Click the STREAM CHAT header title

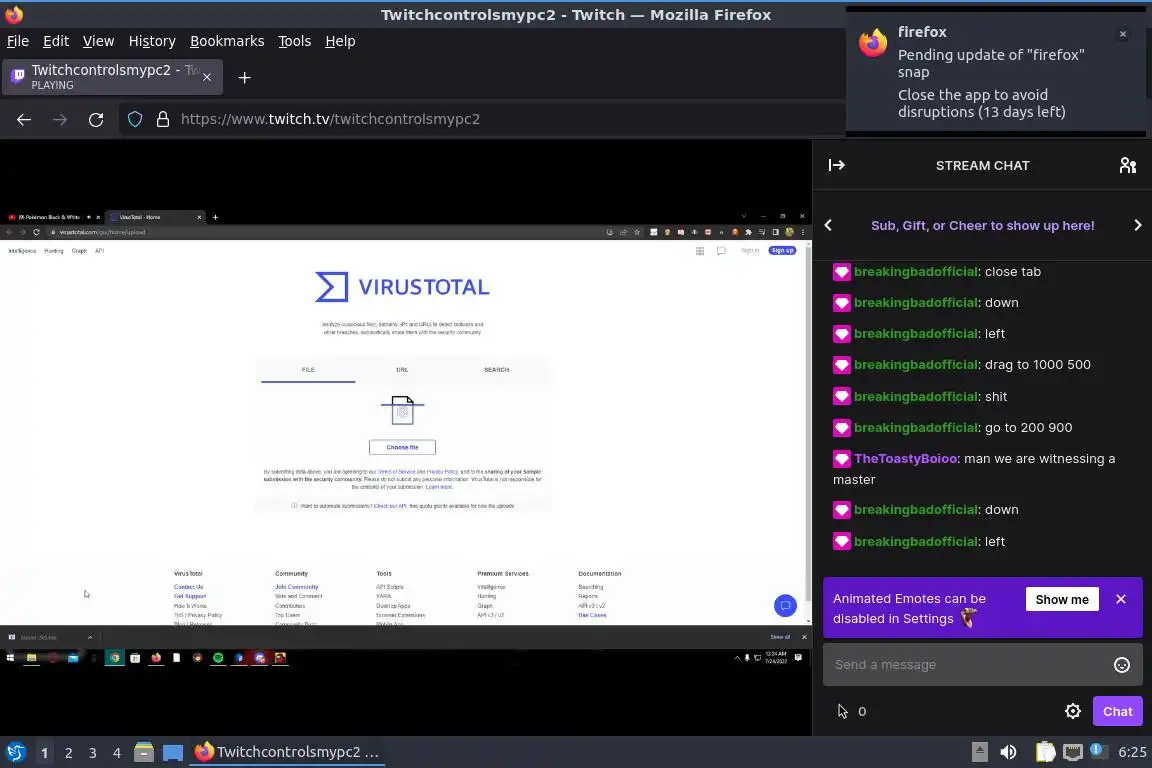(x=982, y=165)
